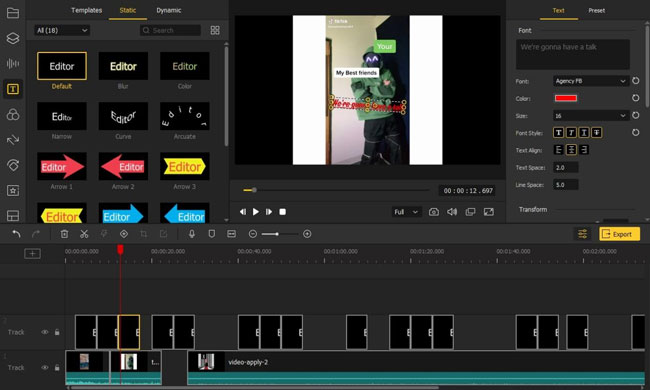This screenshot has width=650, height=390.
Task: Align text to the center
Action: point(571,150)
